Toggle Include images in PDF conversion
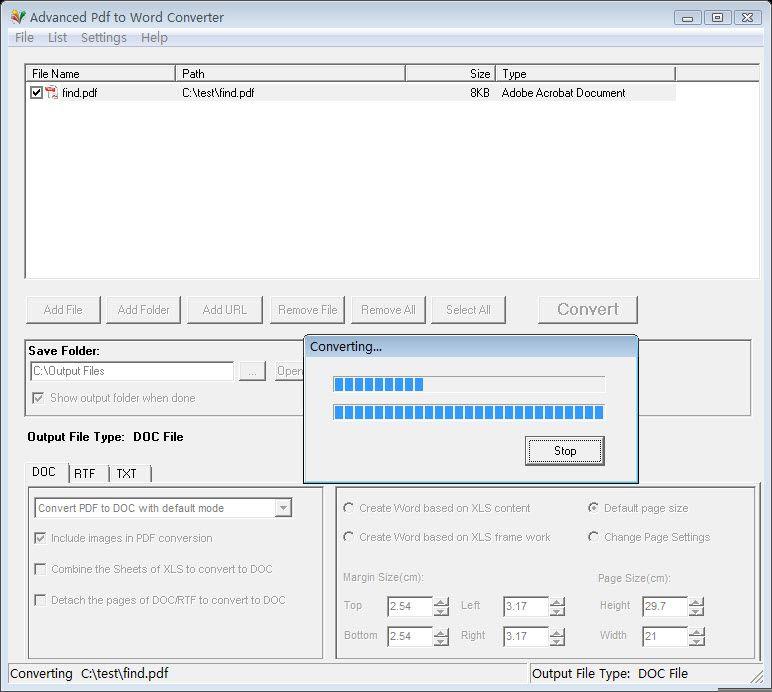 (40, 538)
